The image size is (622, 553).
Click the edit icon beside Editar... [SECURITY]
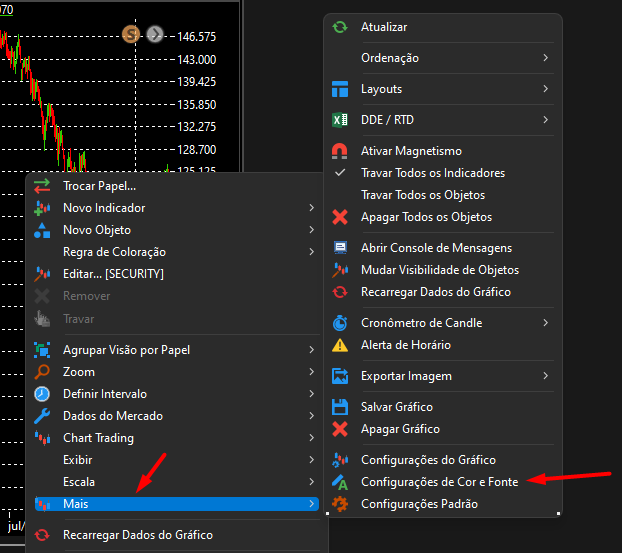point(42,274)
